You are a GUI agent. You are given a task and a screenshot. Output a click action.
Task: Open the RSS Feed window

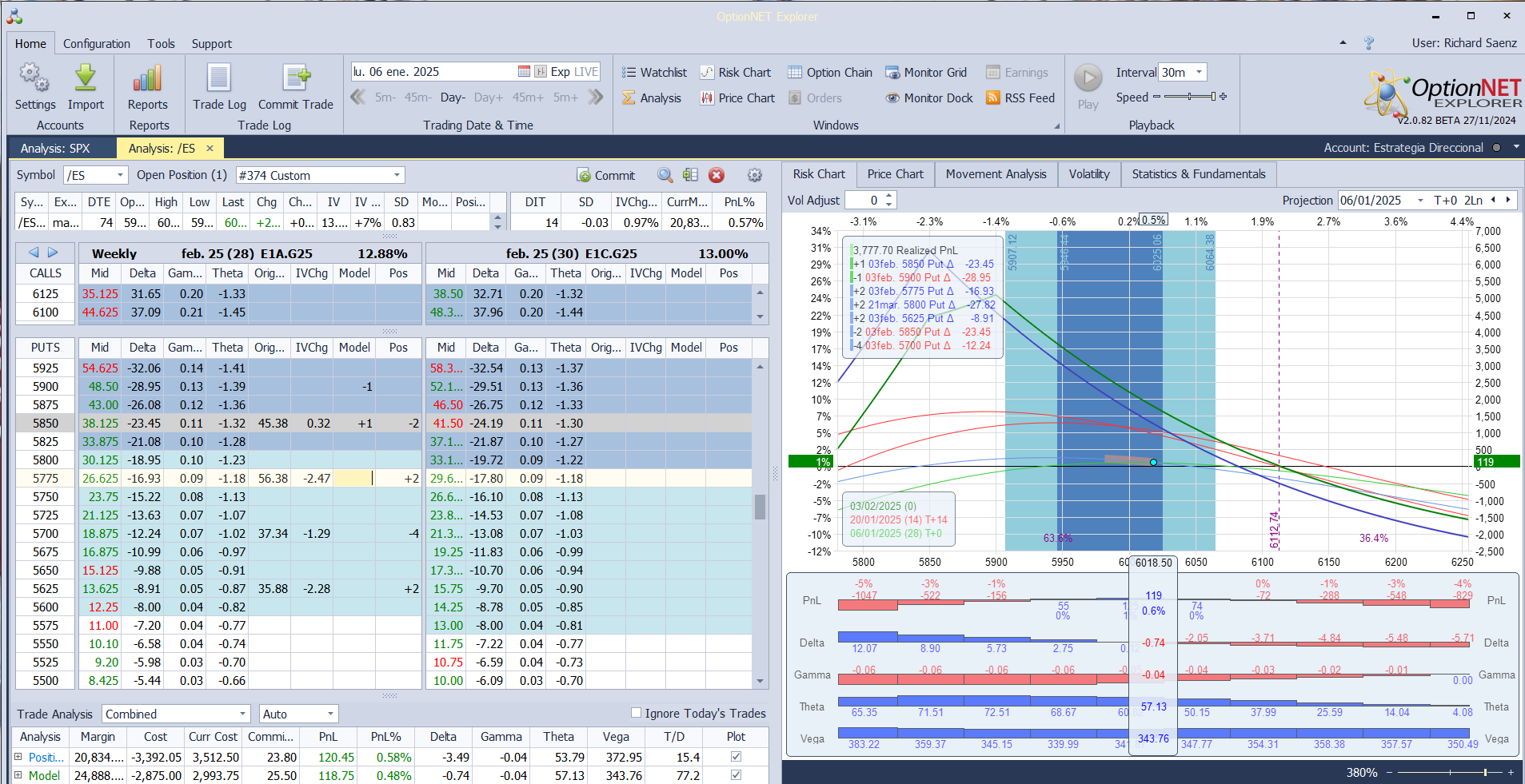(x=1020, y=98)
